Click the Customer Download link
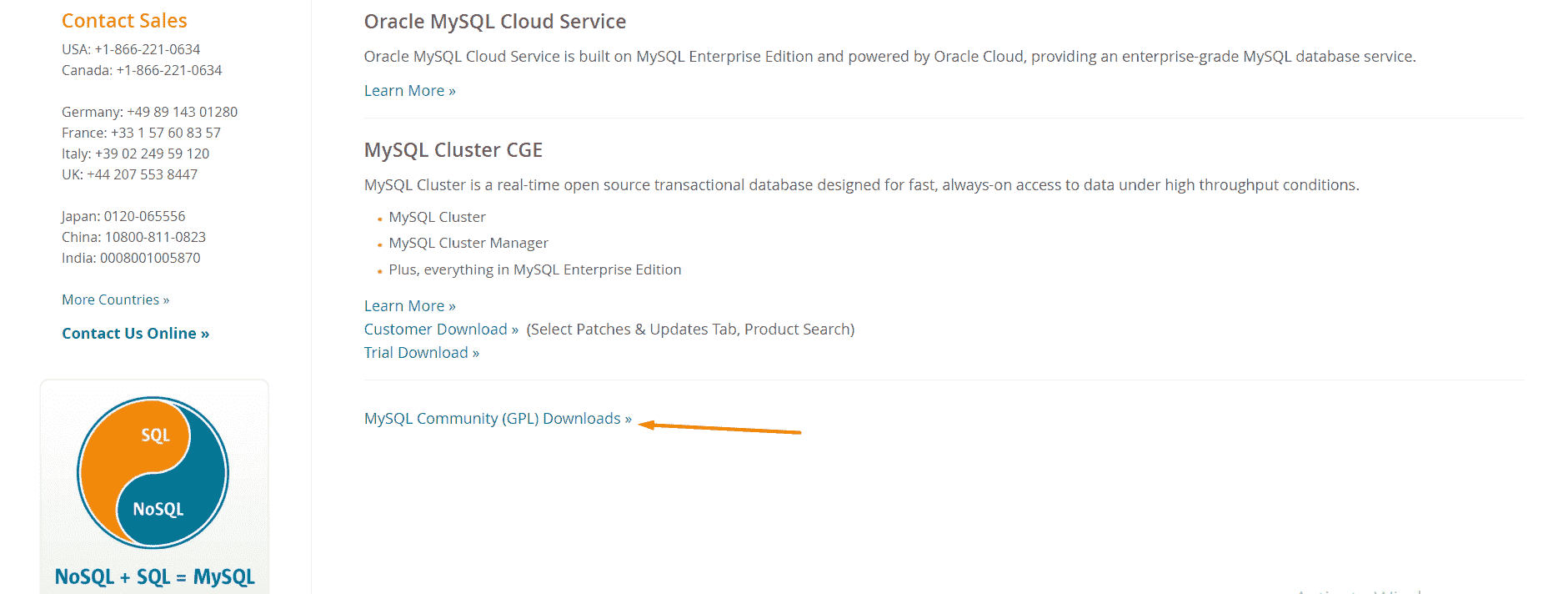Screen dimensions: 1568x594 pos(441,330)
